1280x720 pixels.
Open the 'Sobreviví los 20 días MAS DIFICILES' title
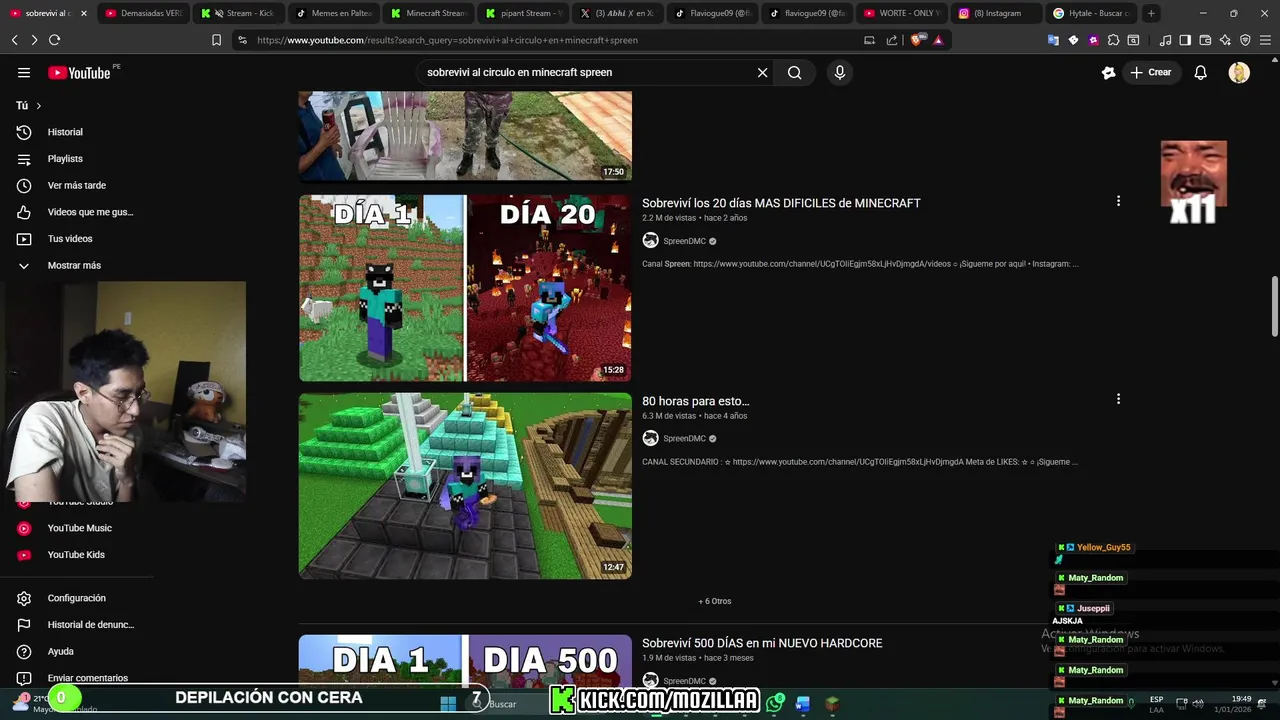tap(781, 203)
